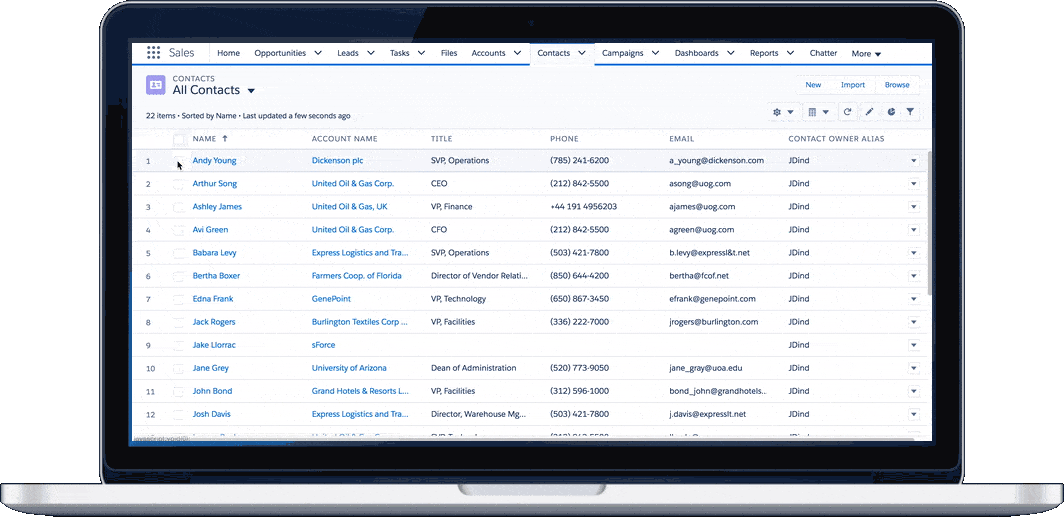This screenshot has height=517, width=1064.
Task: Open the Dashboards tab
Action: [696, 53]
